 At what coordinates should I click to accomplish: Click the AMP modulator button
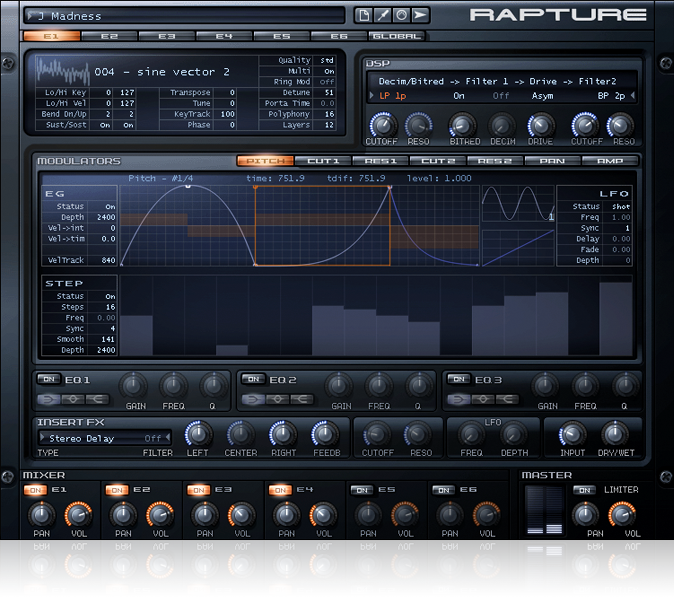click(608, 160)
